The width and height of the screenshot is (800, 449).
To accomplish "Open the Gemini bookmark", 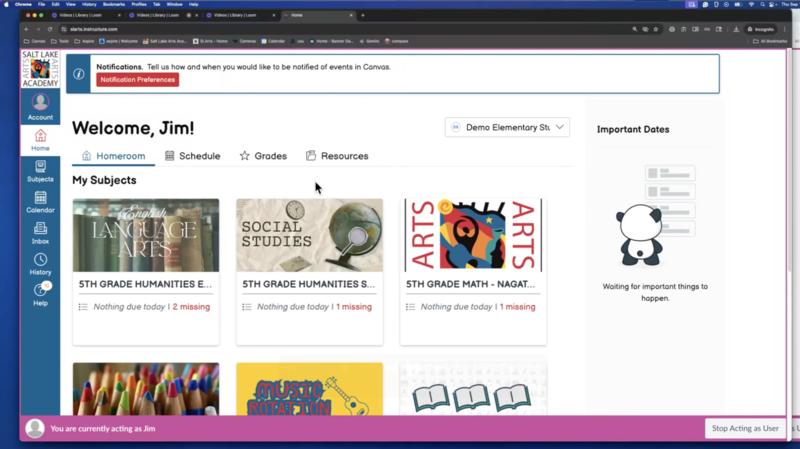I will pos(369,41).
